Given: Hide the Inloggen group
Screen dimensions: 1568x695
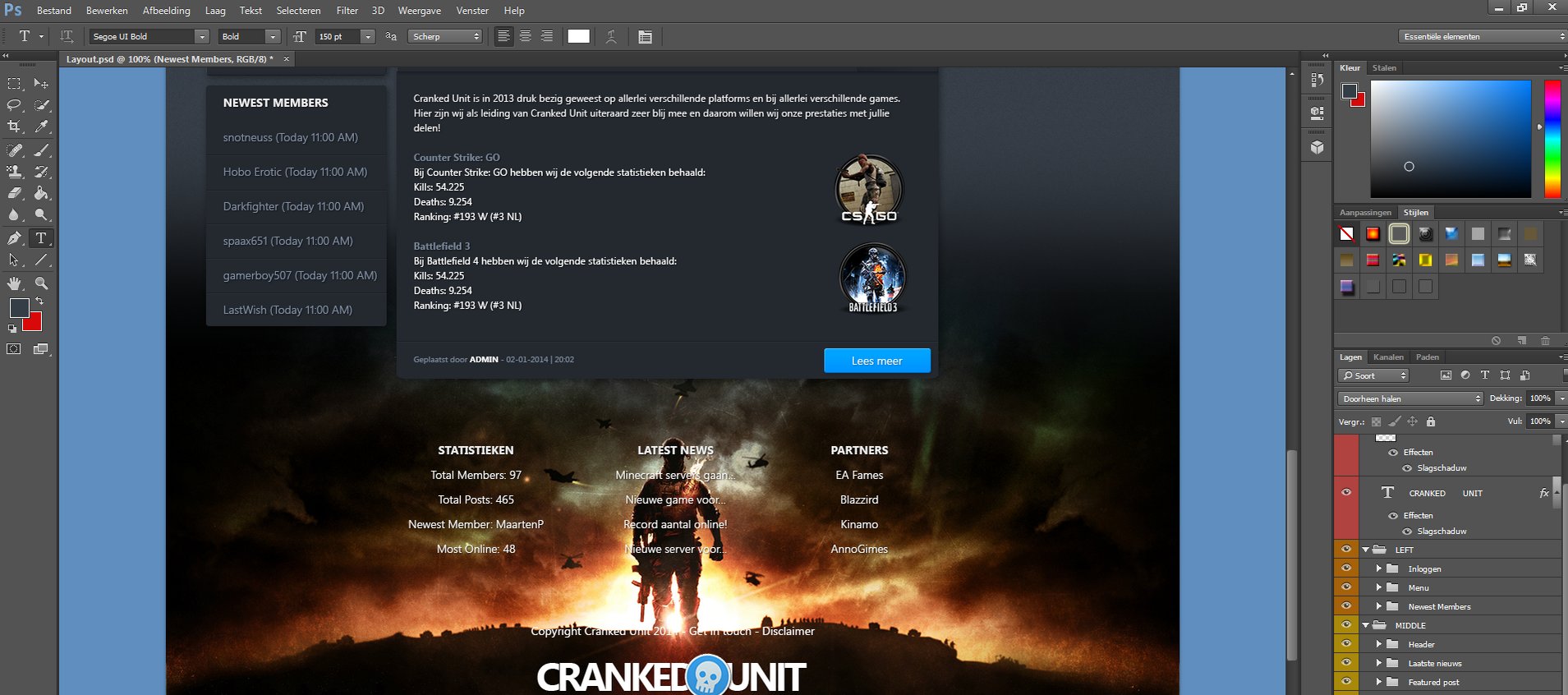Looking at the screenshot, I should (x=1346, y=568).
